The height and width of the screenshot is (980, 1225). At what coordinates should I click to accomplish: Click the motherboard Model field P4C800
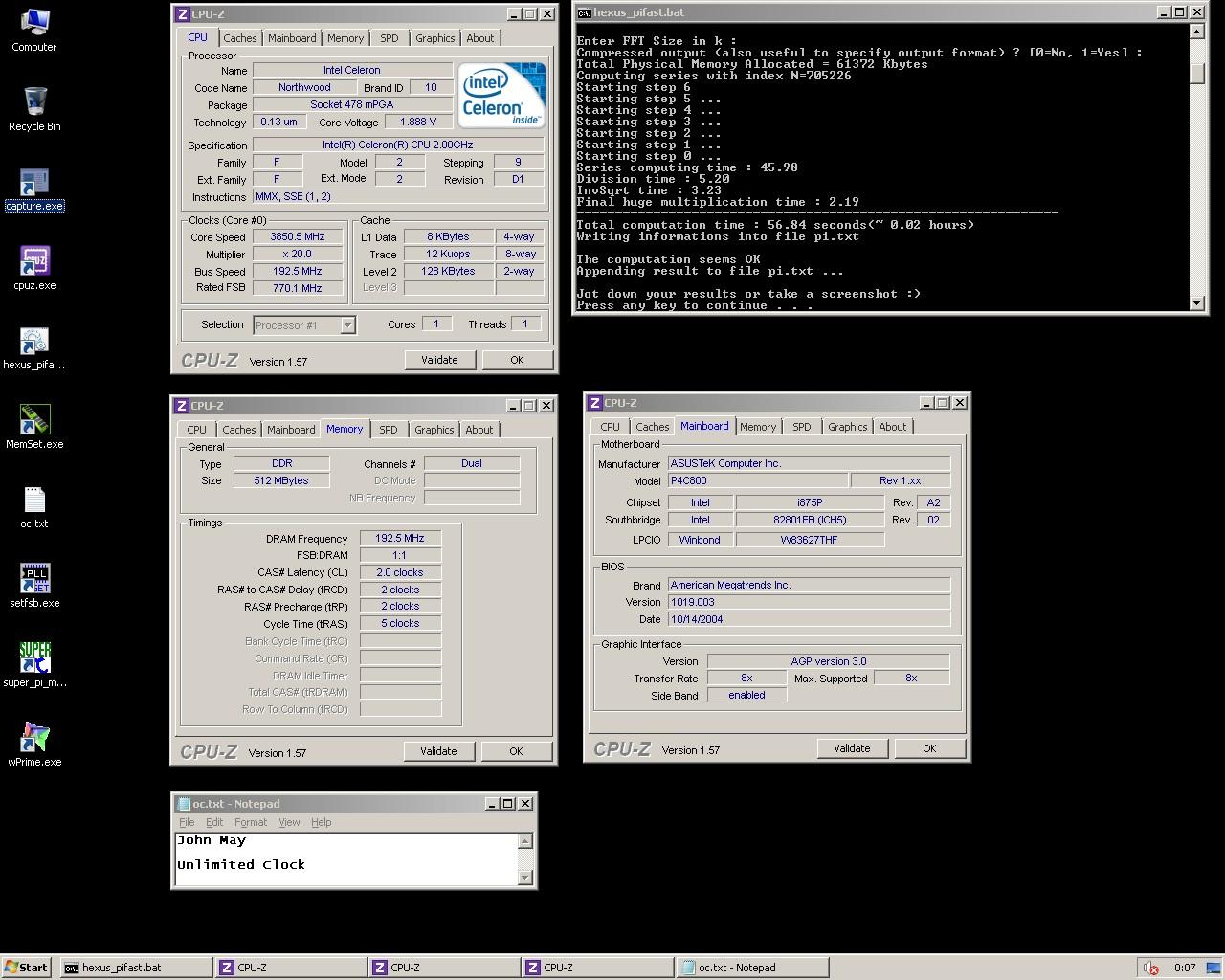pyautogui.click(x=758, y=480)
